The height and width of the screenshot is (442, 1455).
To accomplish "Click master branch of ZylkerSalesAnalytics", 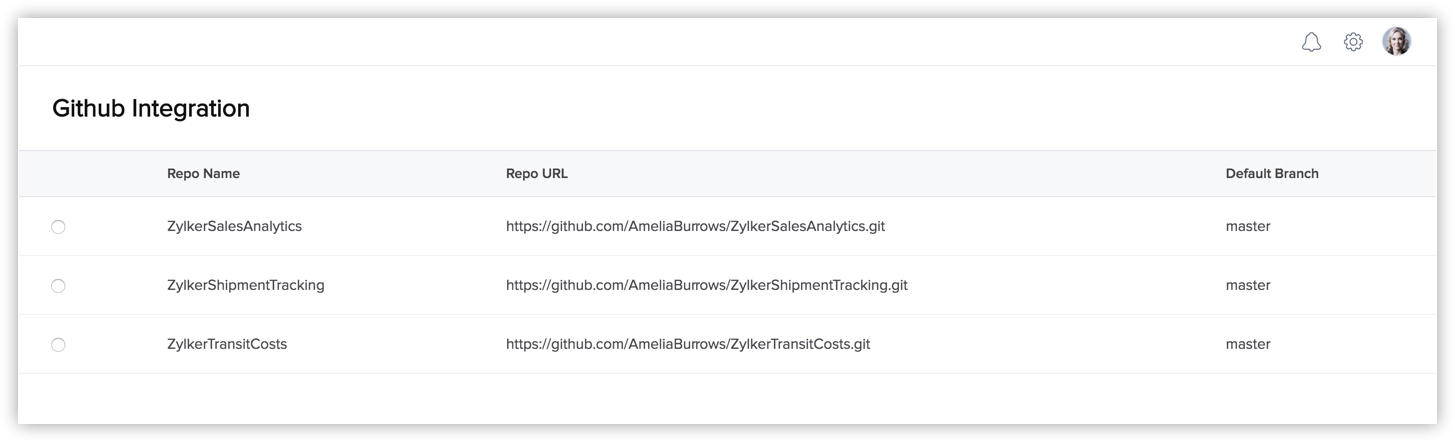I will pos(1248,226).
